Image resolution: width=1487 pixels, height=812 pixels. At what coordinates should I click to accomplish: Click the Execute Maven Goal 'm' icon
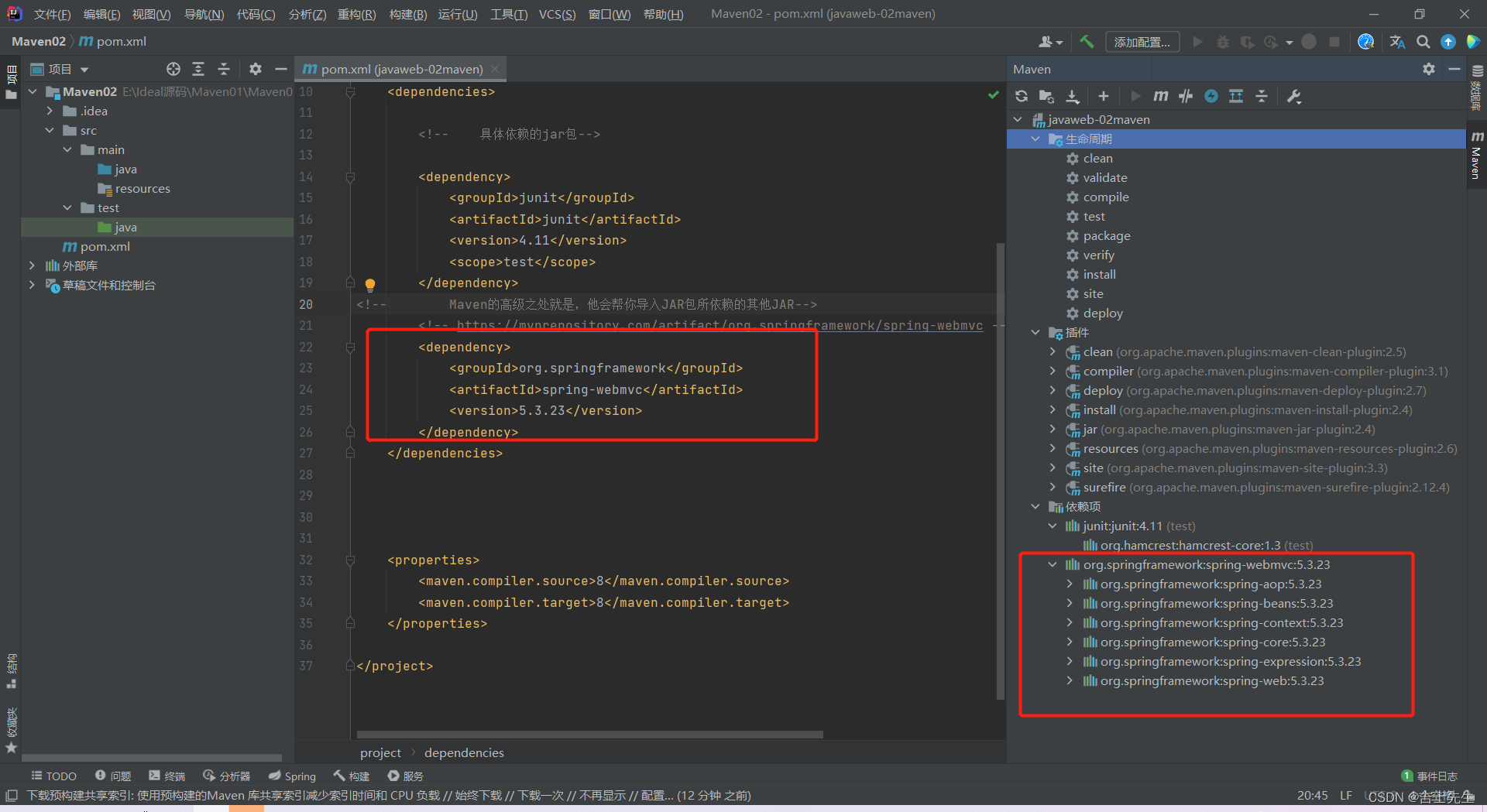(1160, 96)
